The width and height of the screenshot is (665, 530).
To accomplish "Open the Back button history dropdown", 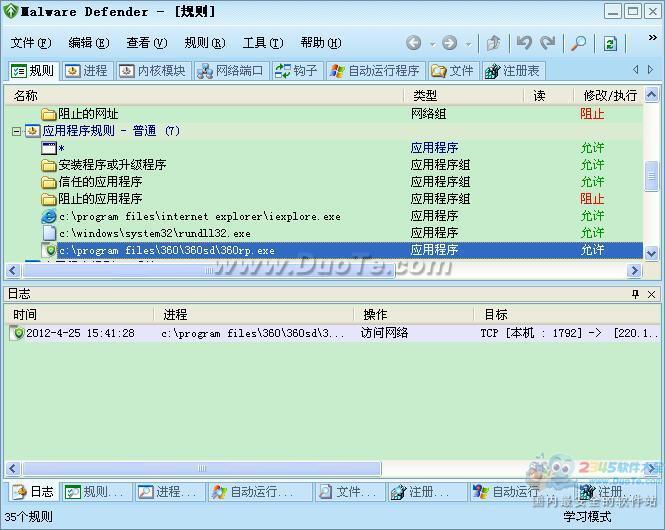I will coord(432,44).
